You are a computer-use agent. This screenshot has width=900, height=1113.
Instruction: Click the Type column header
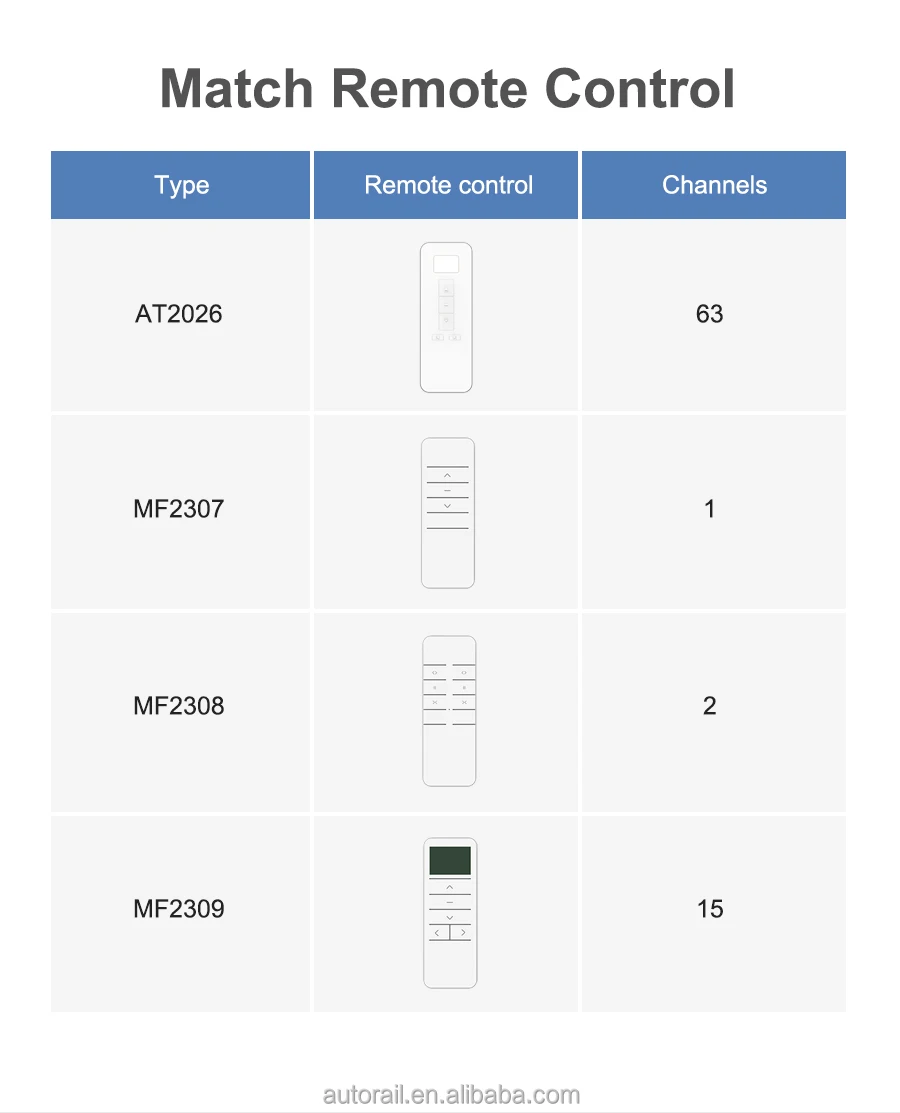pyautogui.click(x=181, y=185)
